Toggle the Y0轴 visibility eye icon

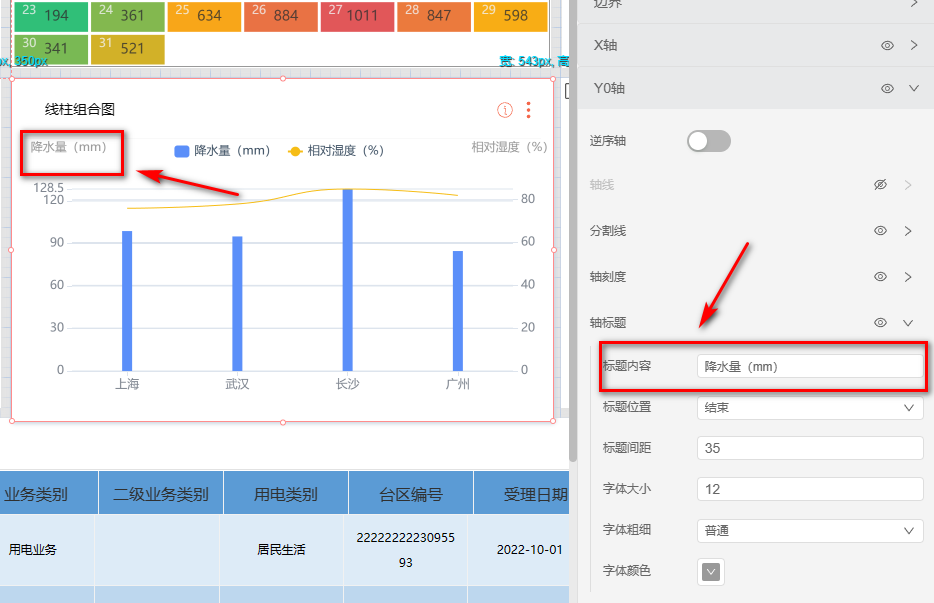[x=887, y=89]
